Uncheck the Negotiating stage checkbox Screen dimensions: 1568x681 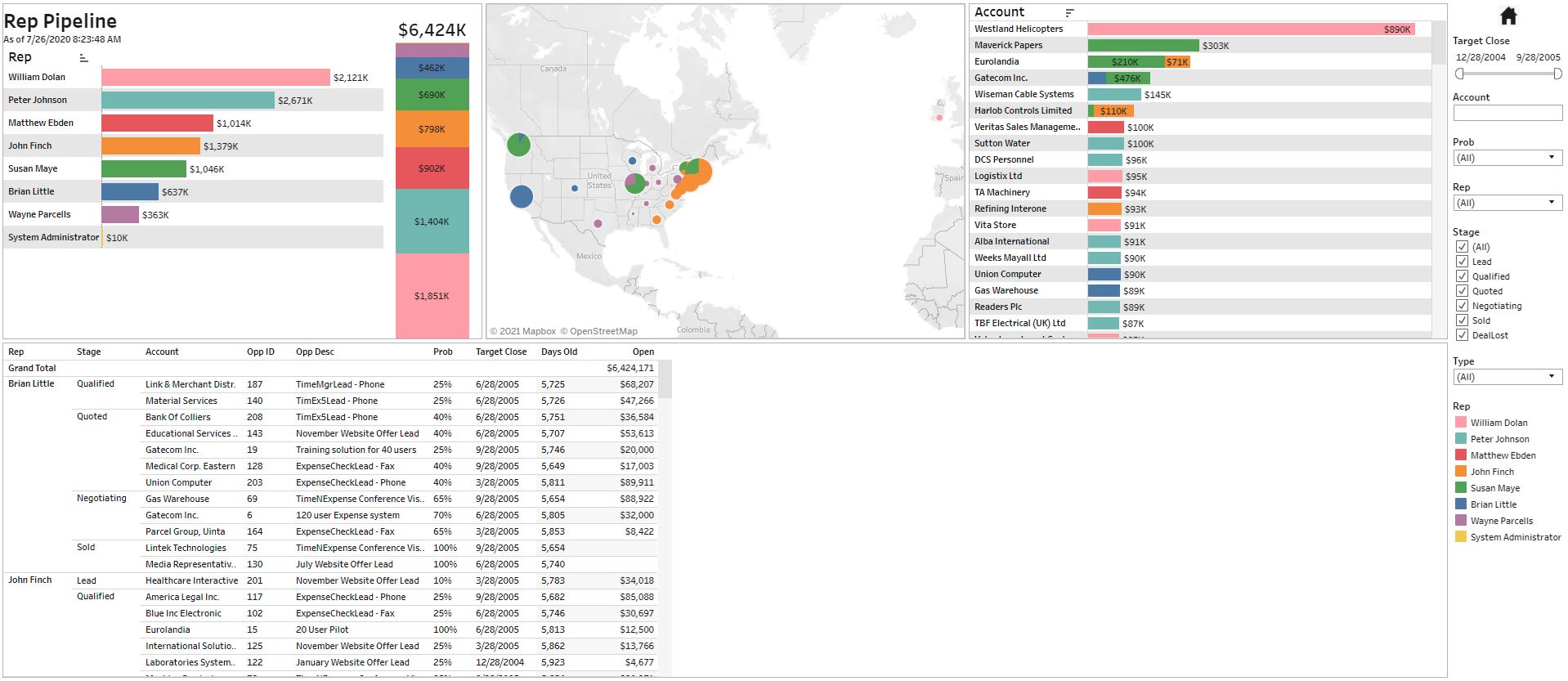(x=1462, y=306)
